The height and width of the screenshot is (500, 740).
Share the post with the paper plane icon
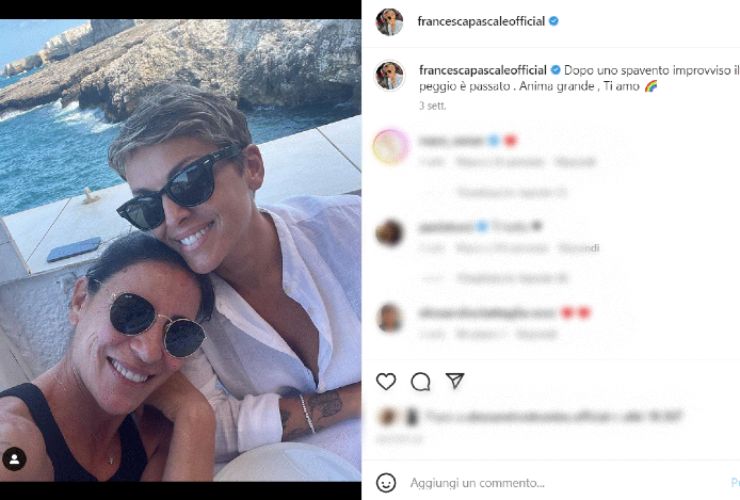(x=455, y=381)
